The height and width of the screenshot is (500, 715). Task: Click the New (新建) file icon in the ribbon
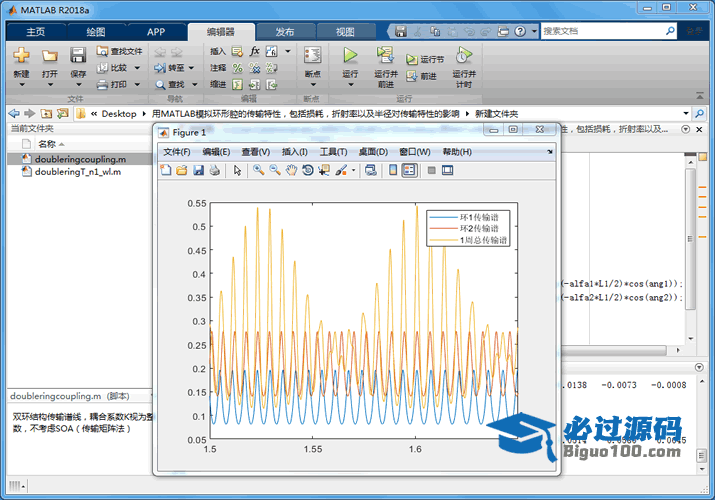[21, 56]
